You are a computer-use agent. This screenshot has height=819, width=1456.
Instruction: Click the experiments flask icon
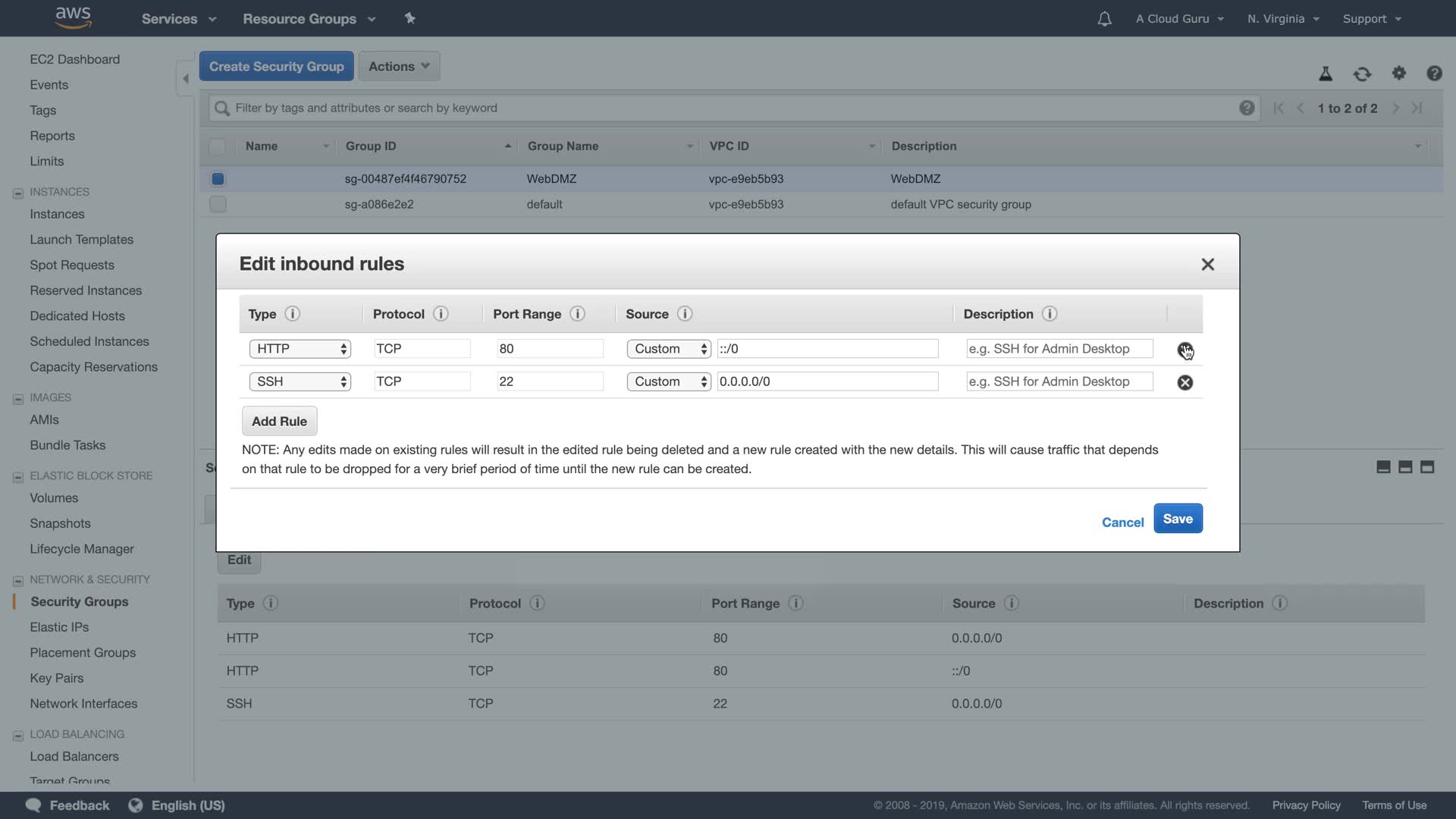(1325, 74)
